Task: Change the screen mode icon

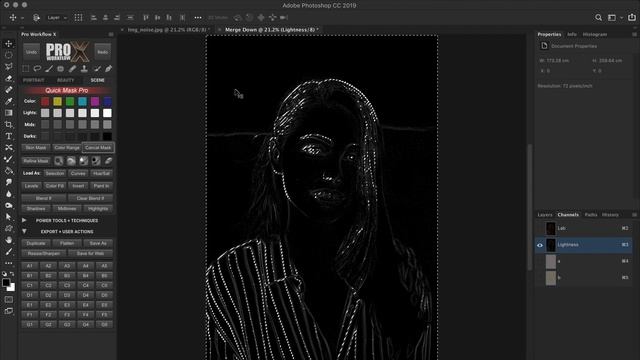Action: [9, 311]
